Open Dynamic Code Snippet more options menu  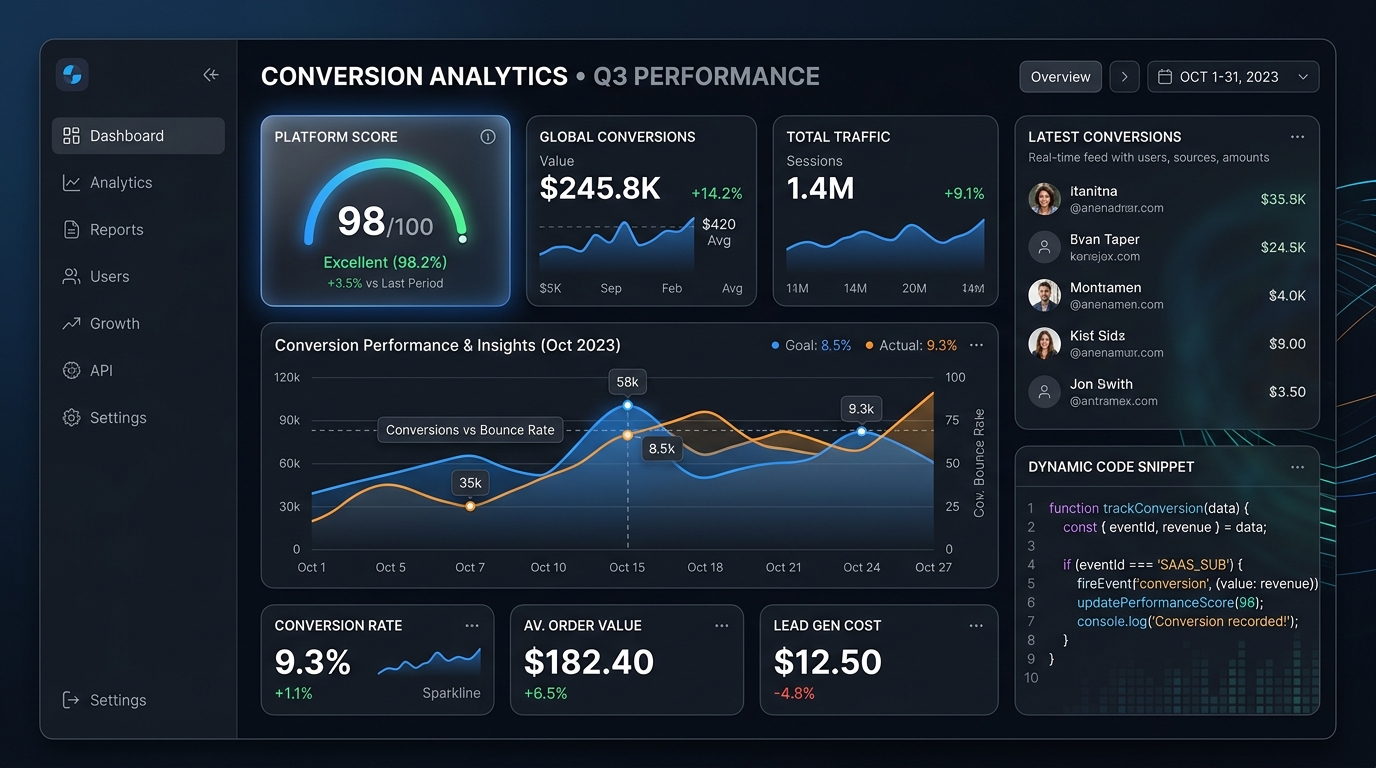[1297, 467]
